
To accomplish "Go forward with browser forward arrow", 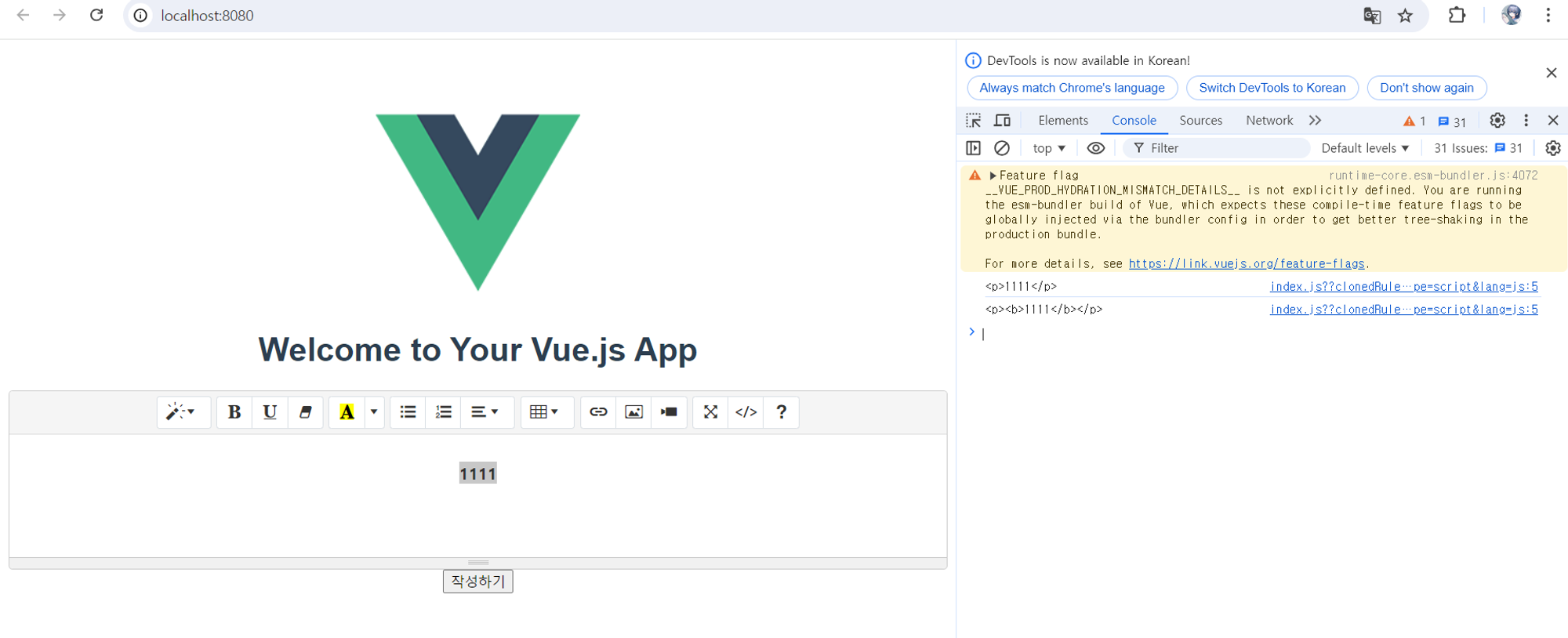I will click(60, 15).
